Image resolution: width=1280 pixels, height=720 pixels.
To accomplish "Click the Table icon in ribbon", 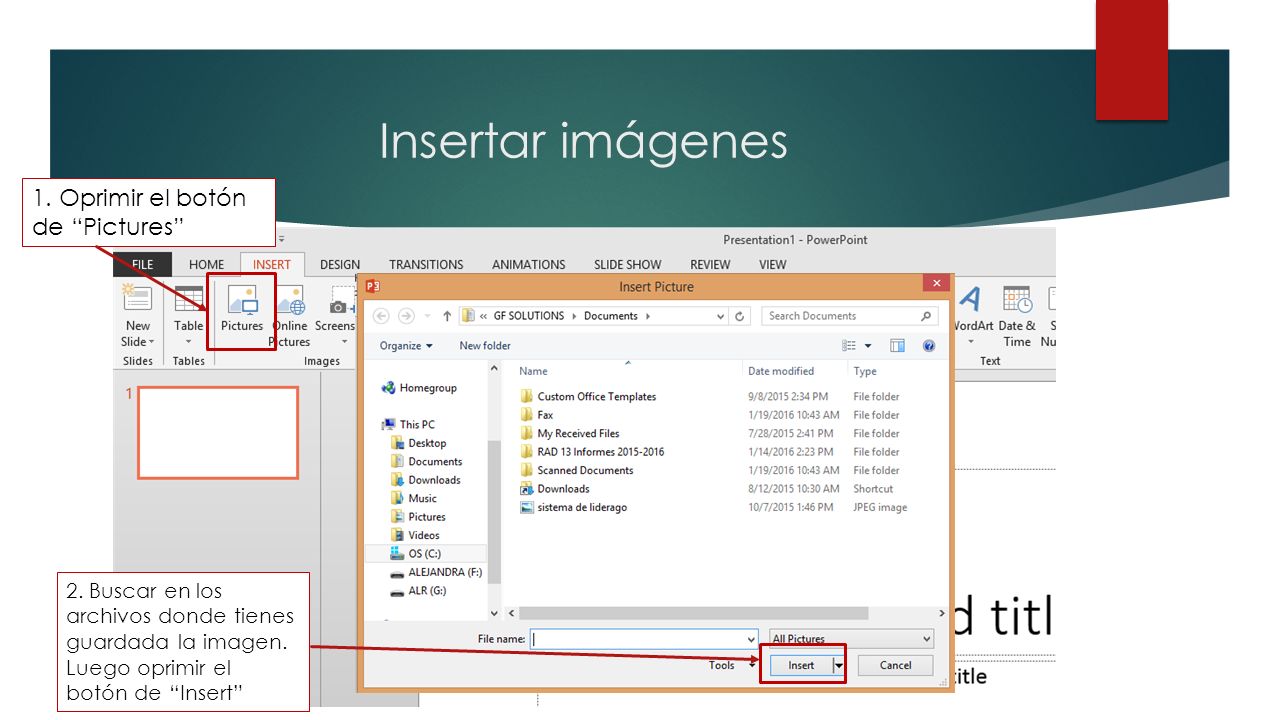I will pyautogui.click(x=188, y=299).
